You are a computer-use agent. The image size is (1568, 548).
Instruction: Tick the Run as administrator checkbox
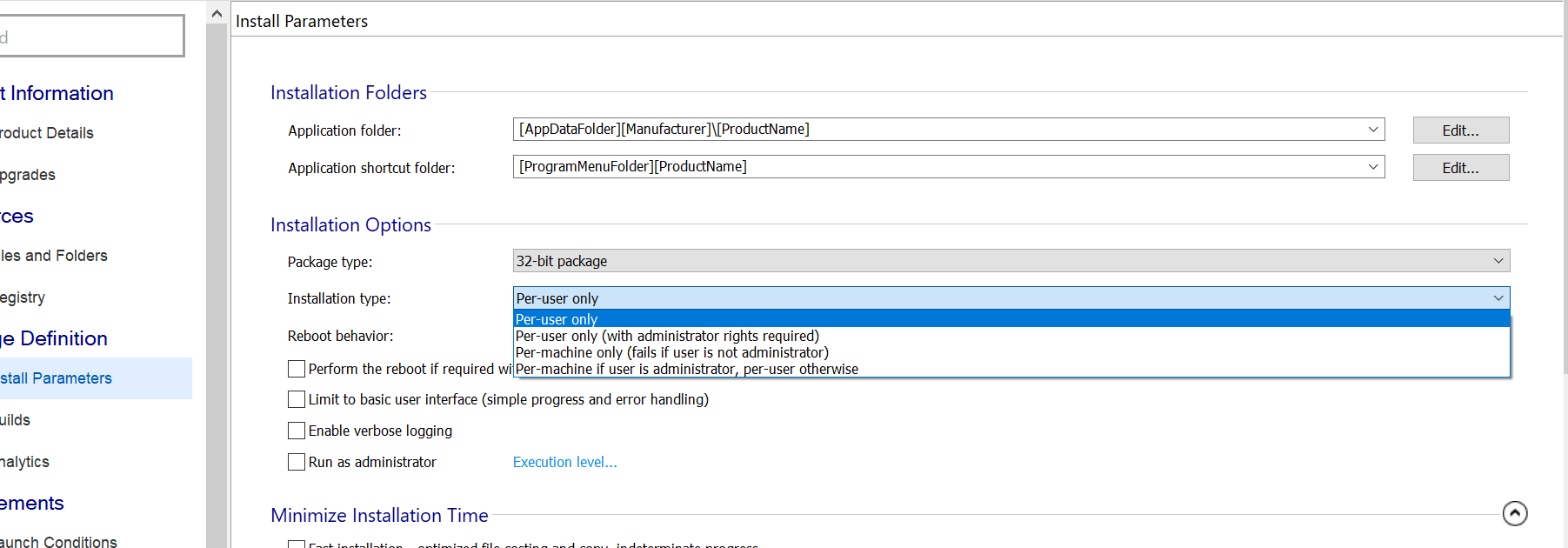[297, 462]
